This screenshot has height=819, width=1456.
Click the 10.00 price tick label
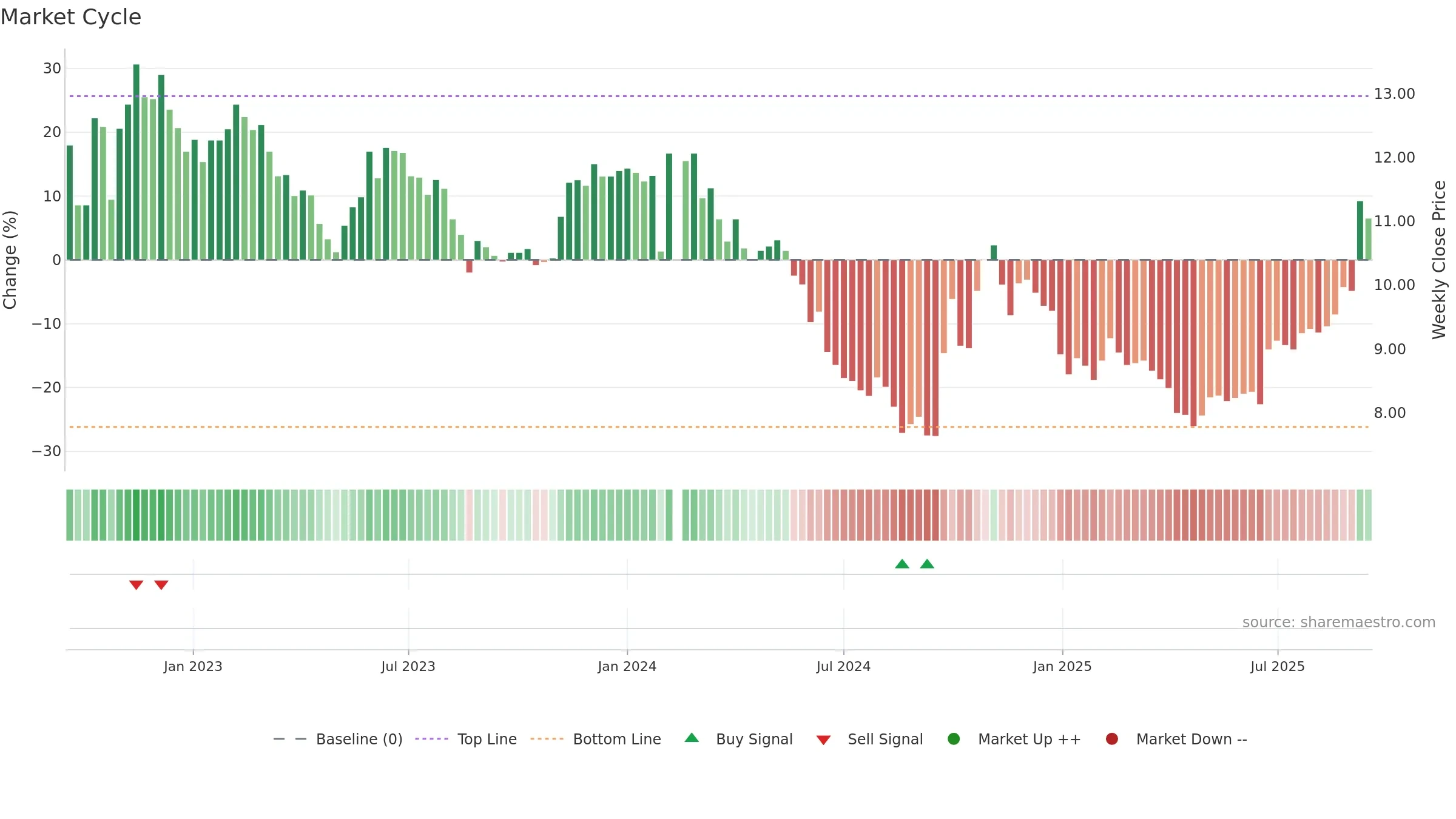click(x=1394, y=285)
